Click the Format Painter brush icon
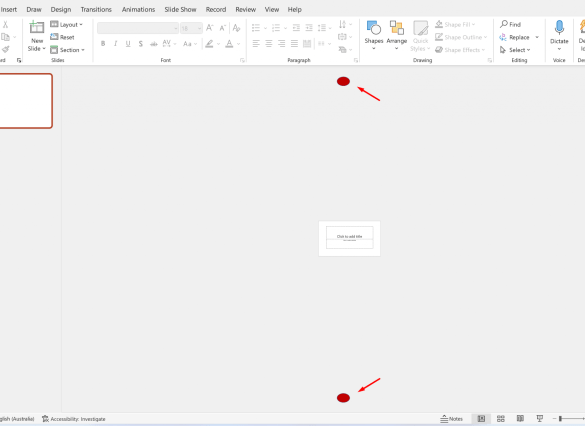 [5, 49]
